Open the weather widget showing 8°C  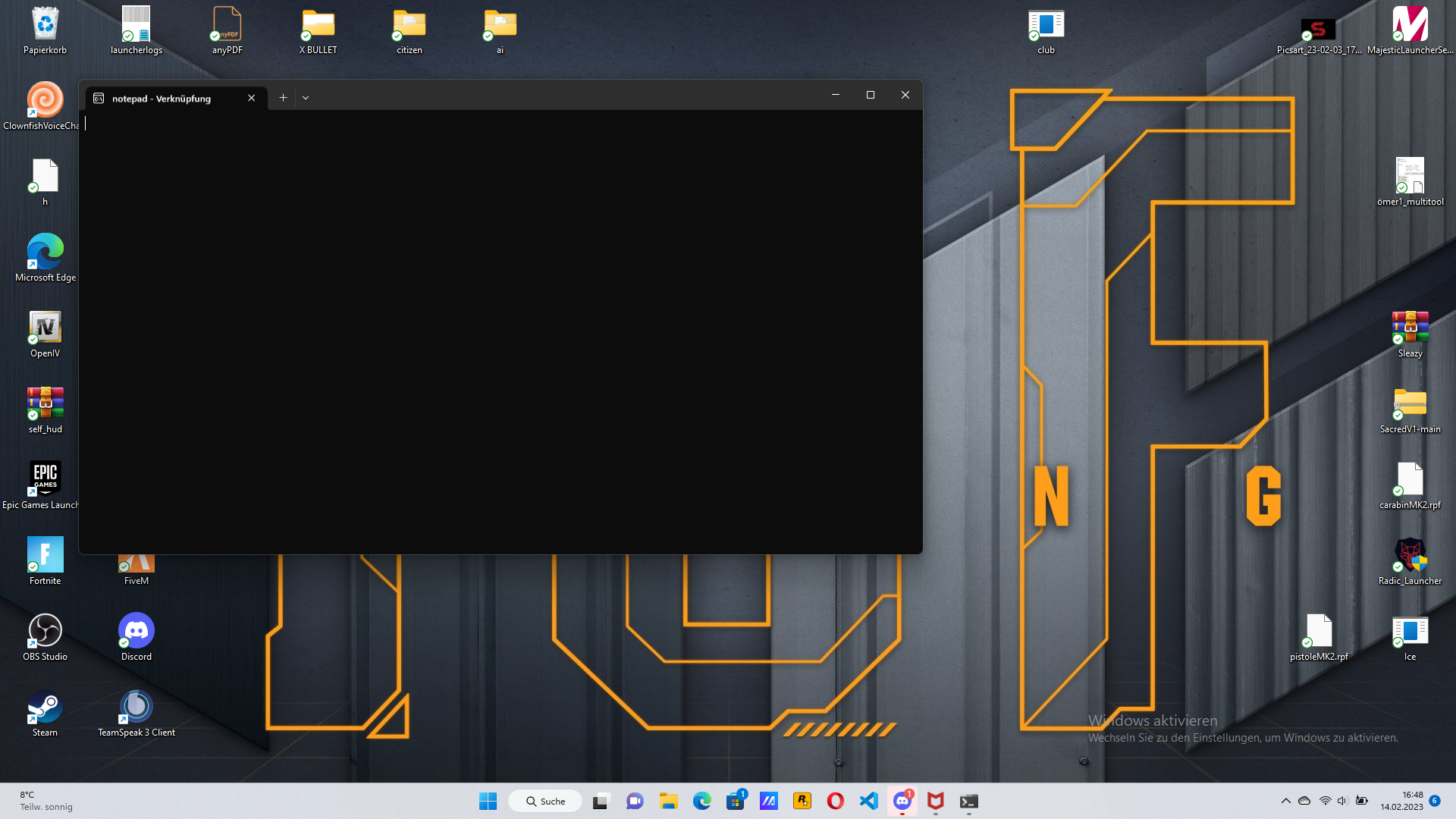[x=45, y=801]
